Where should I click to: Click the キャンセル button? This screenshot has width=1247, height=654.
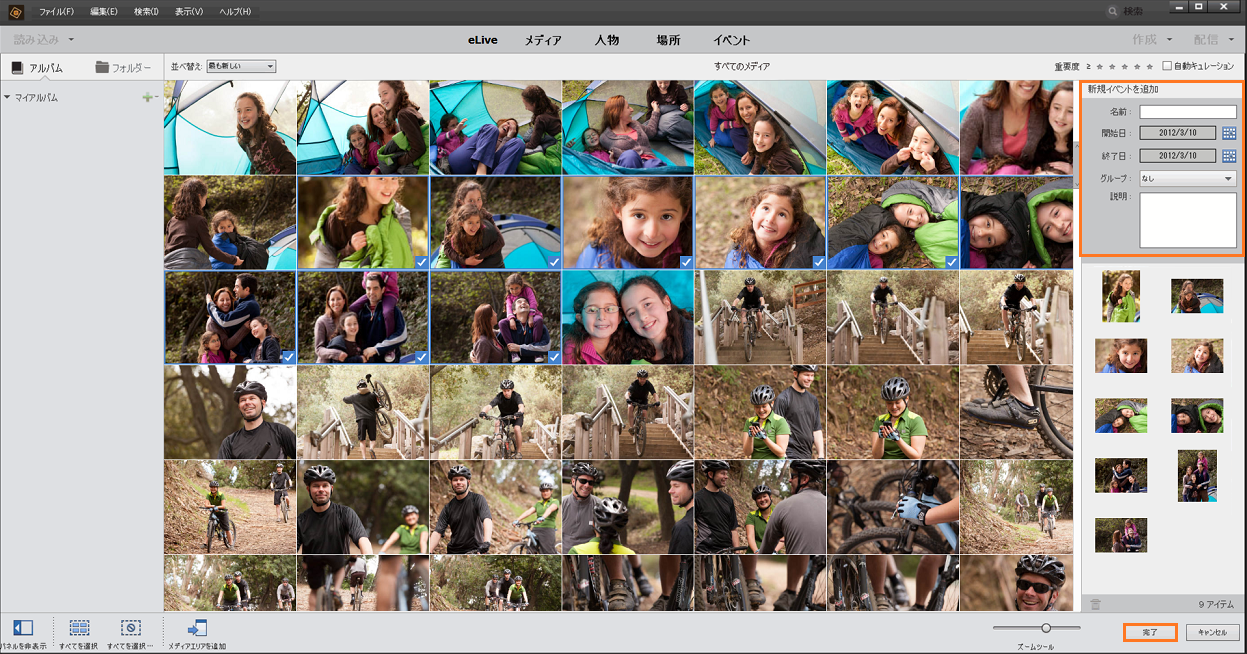[x=1212, y=632]
